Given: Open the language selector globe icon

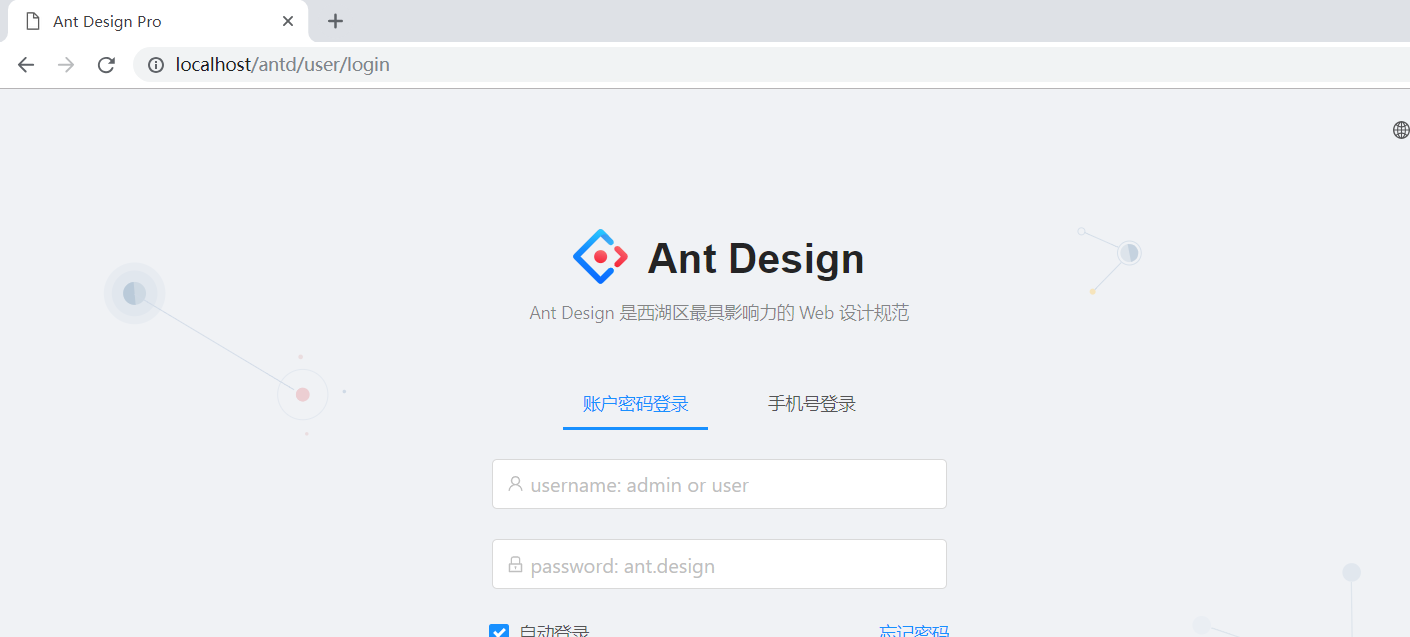Looking at the screenshot, I should click(x=1400, y=129).
